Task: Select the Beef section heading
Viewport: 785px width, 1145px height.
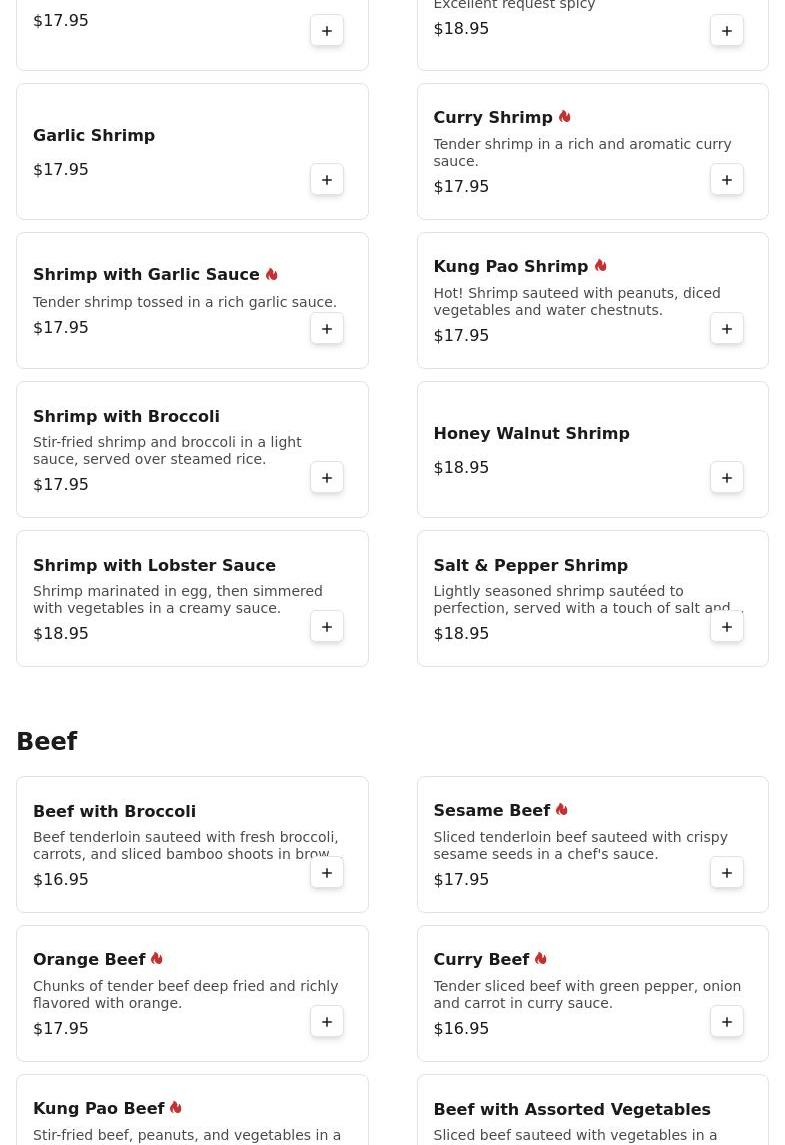Action: pyautogui.click(x=47, y=741)
